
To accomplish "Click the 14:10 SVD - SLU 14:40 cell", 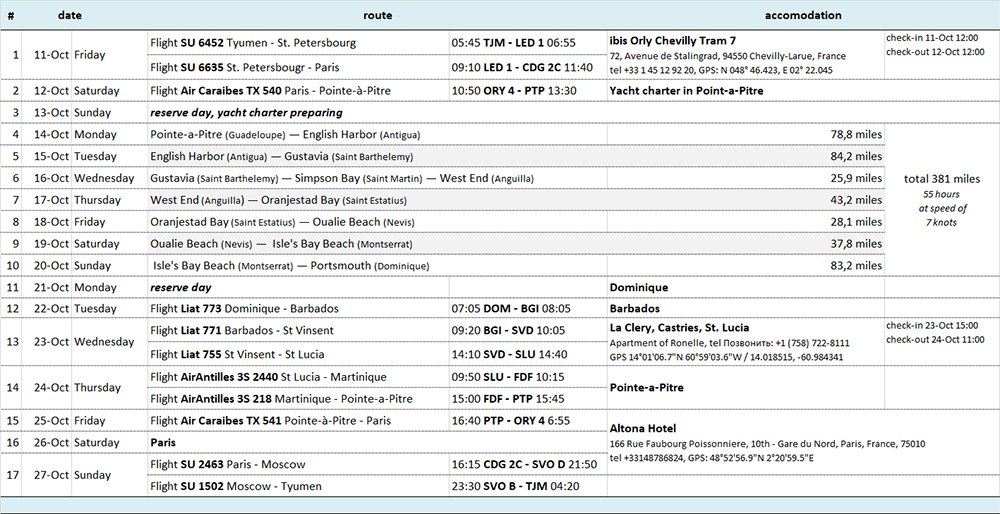I will pyautogui.click(x=528, y=354).
